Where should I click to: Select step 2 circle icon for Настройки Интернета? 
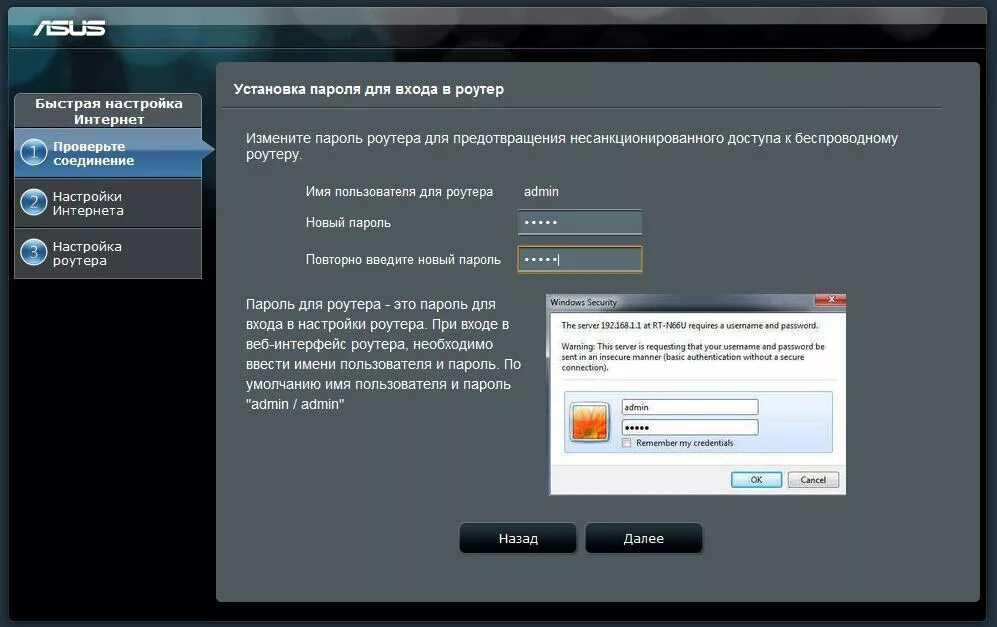pos(34,202)
